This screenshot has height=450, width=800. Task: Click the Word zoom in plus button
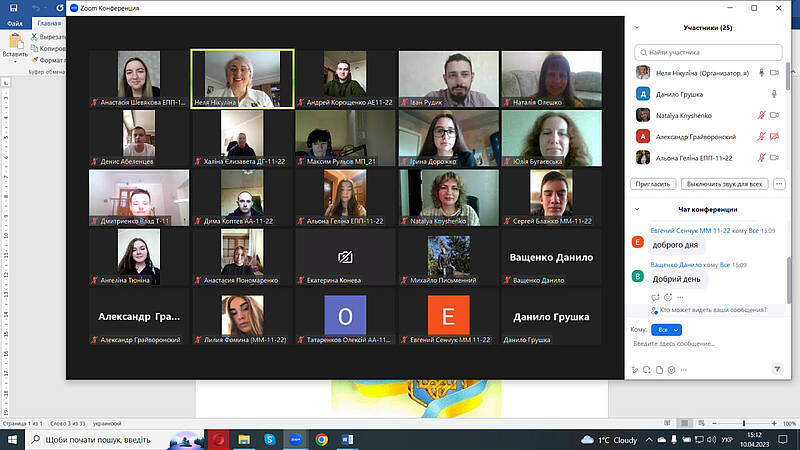(774, 423)
